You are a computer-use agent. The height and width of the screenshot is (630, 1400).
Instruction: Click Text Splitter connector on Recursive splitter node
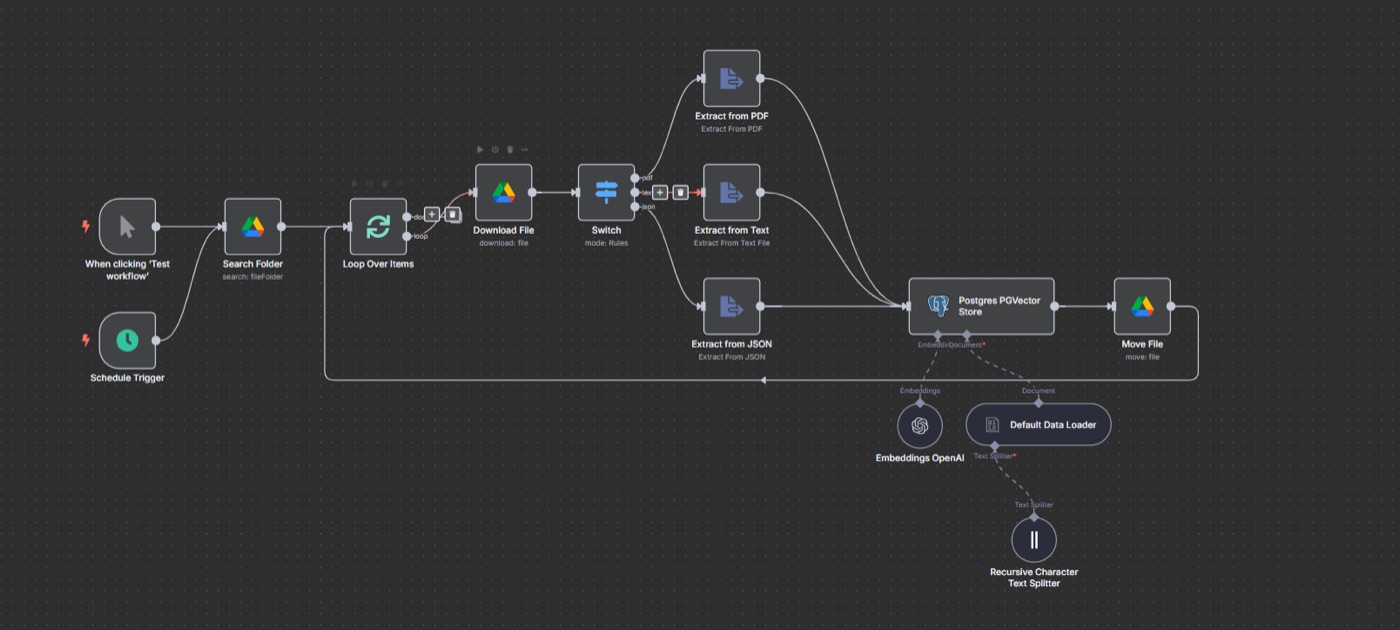tap(1034, 517)
